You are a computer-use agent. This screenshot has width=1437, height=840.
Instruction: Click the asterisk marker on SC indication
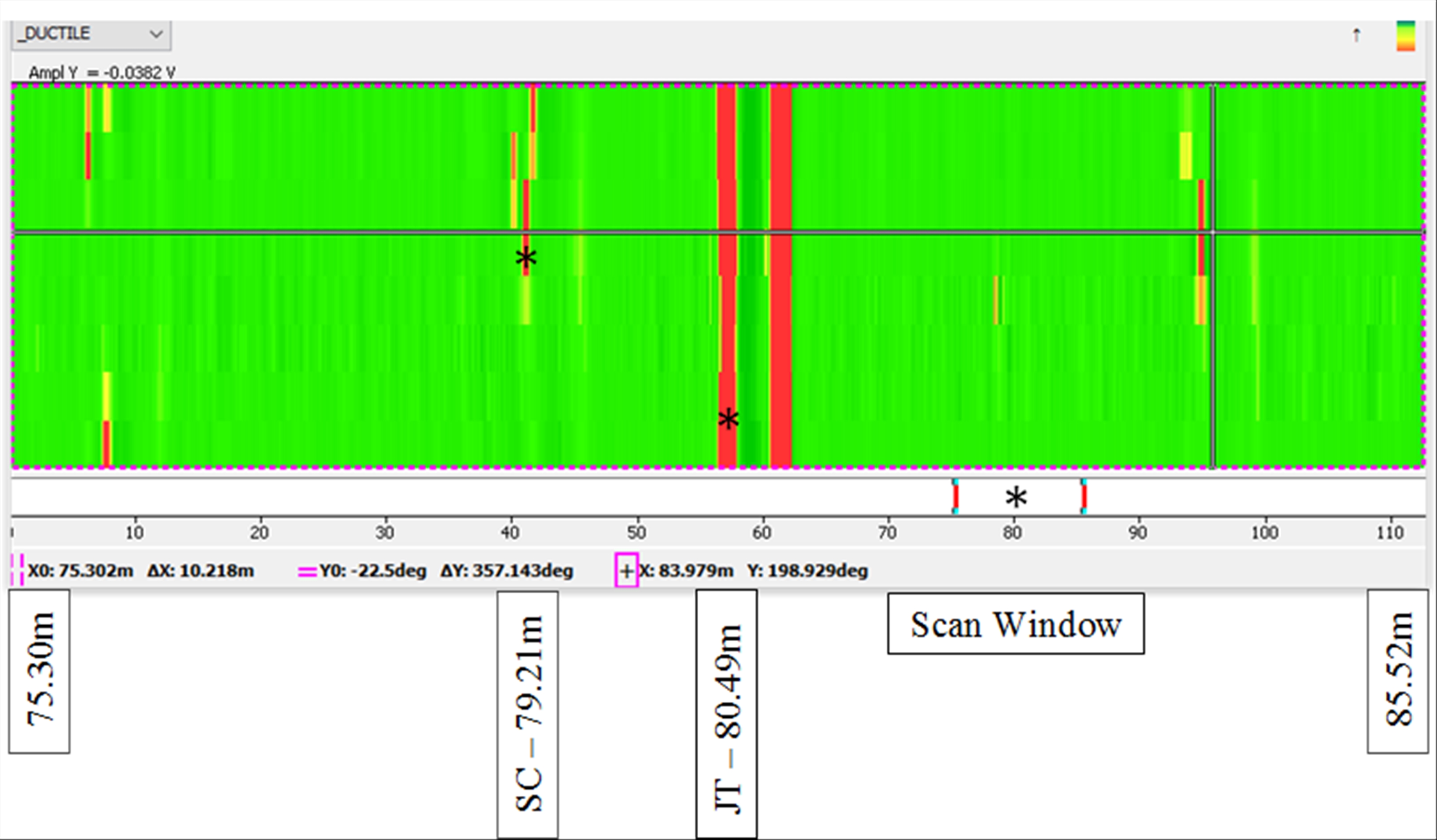click(x=526, y=258)
